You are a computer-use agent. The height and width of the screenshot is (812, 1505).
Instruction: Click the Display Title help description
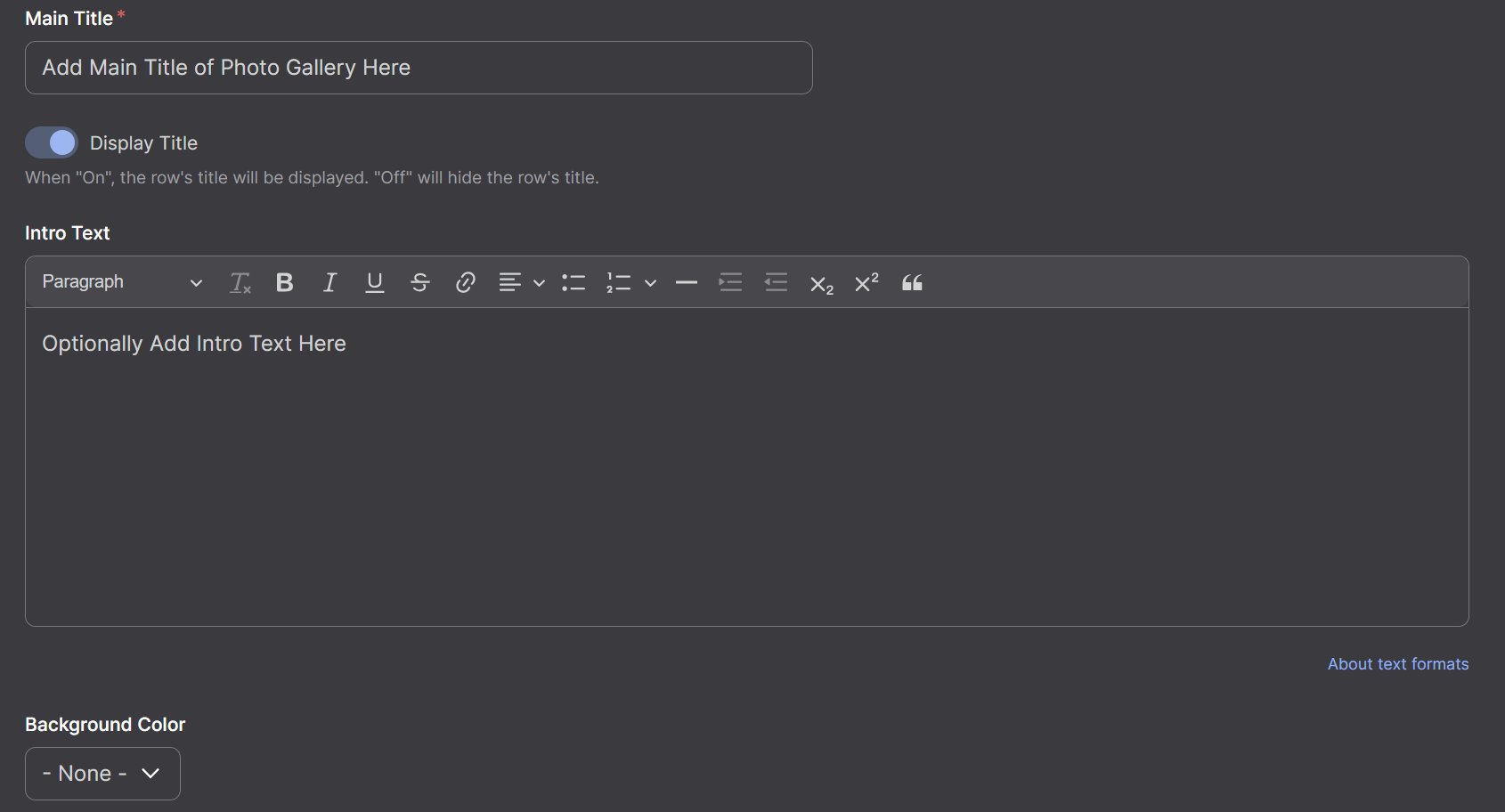[312, 177]
